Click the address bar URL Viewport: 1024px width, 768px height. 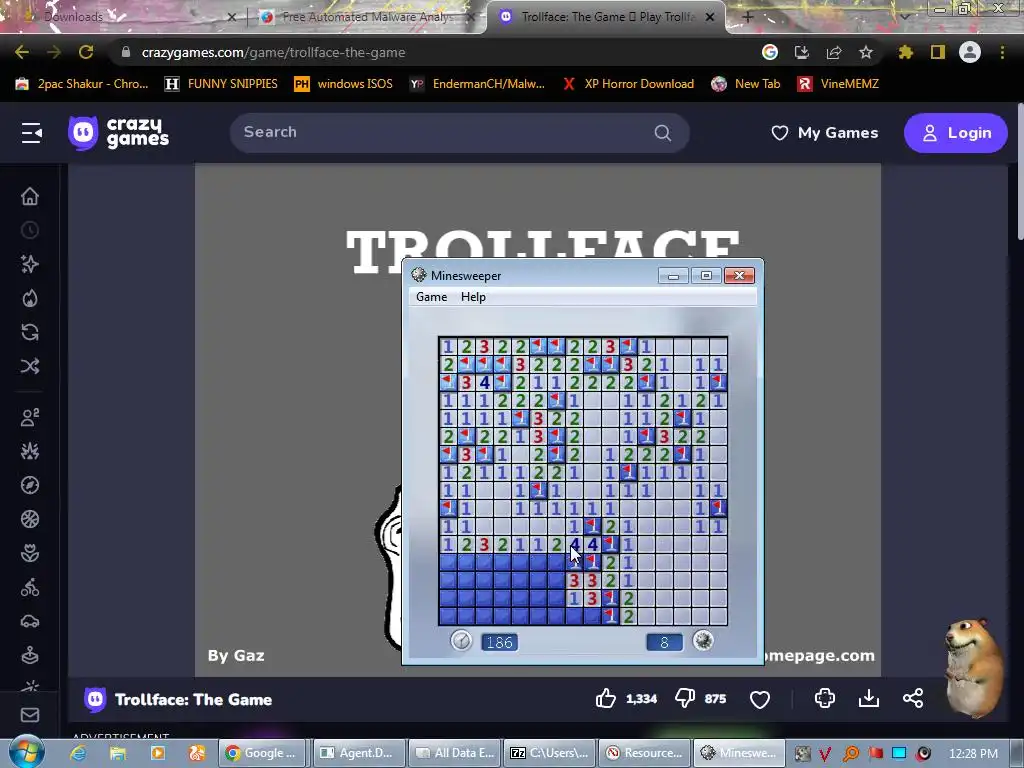pyautogui.click(x=273, y=52)
